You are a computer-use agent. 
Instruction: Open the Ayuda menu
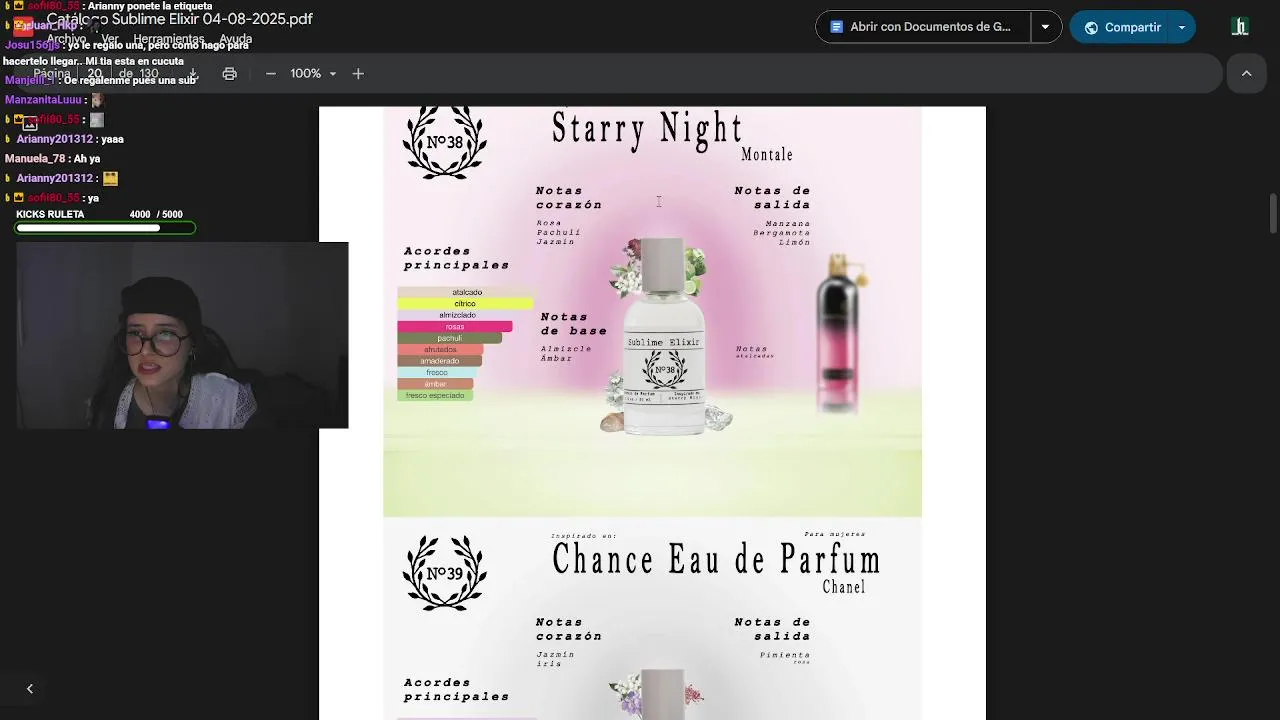coord(236,39)
